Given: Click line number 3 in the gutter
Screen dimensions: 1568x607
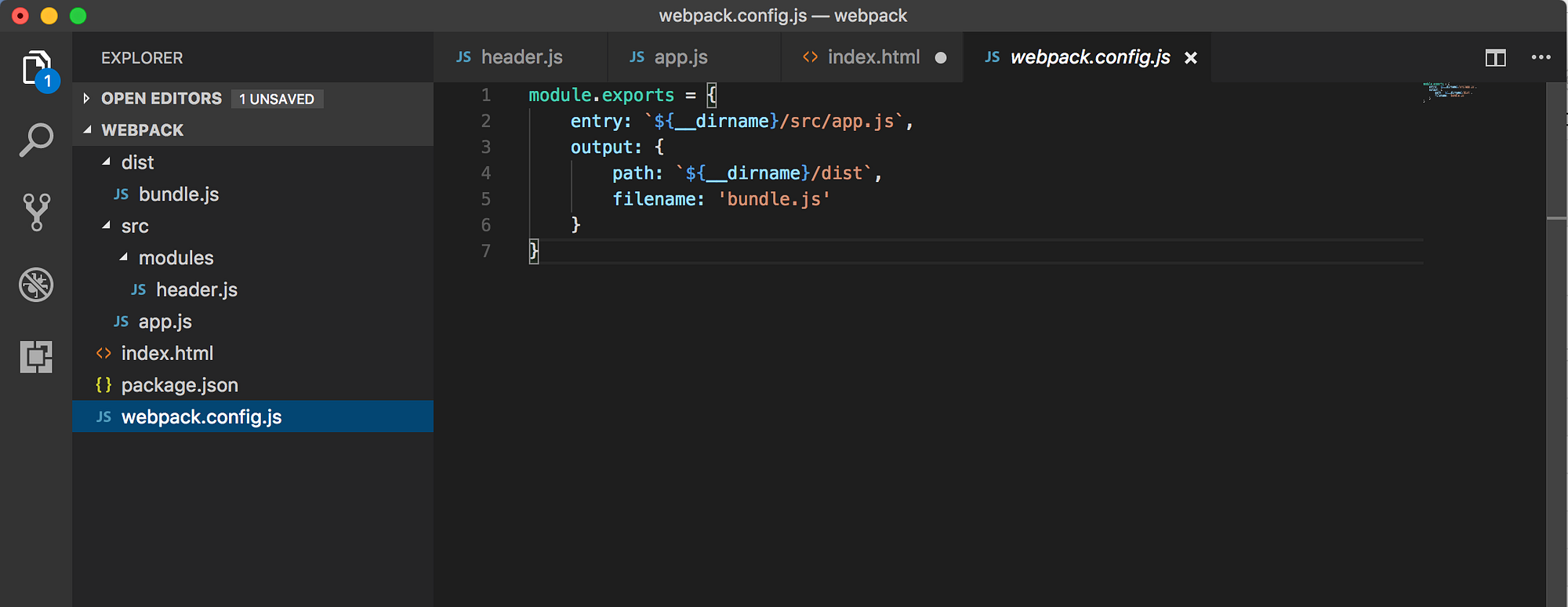Looking at the screenshot, I should (x=486, y=147).
